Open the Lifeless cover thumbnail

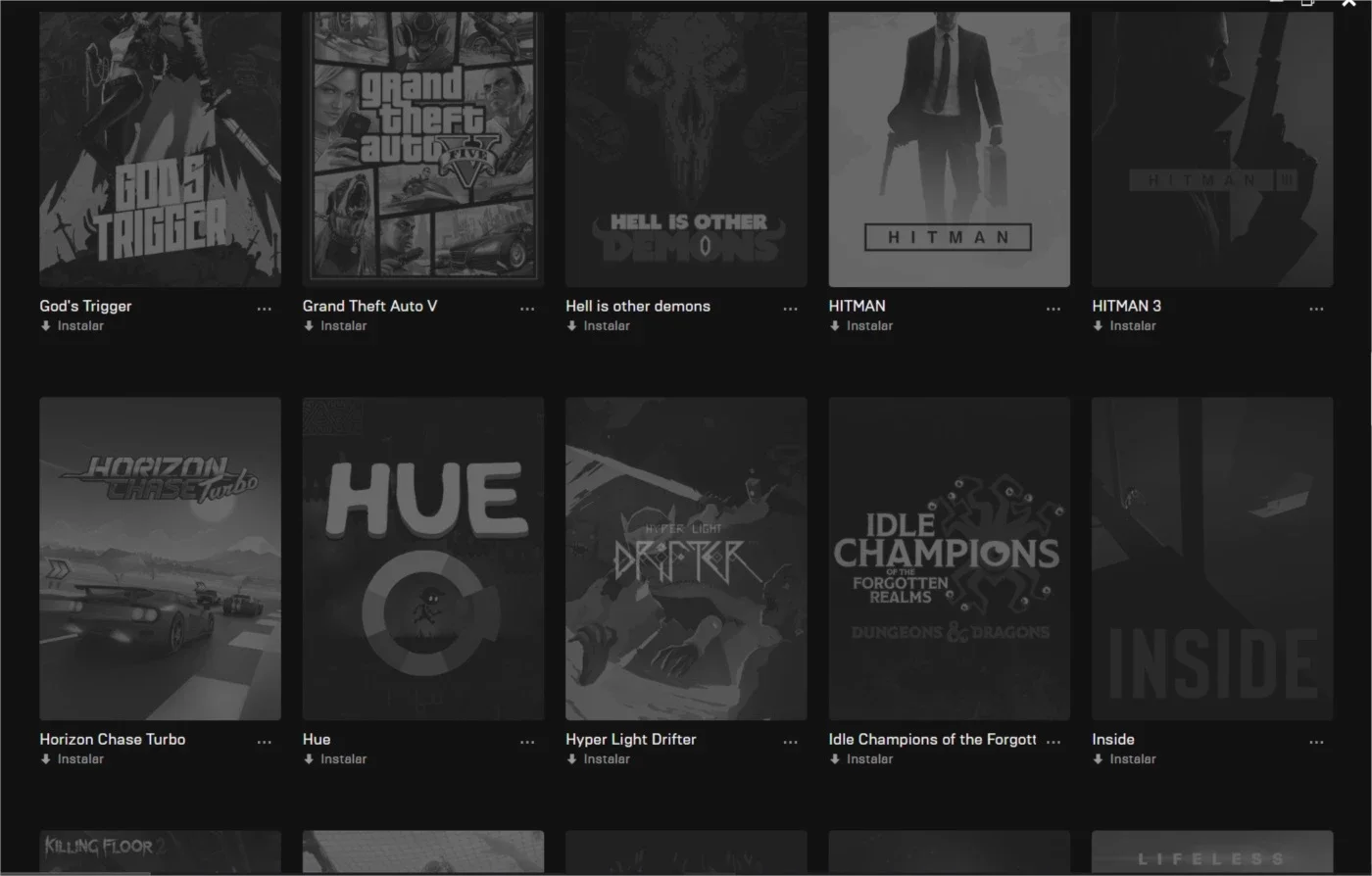tap(1212, 852)
